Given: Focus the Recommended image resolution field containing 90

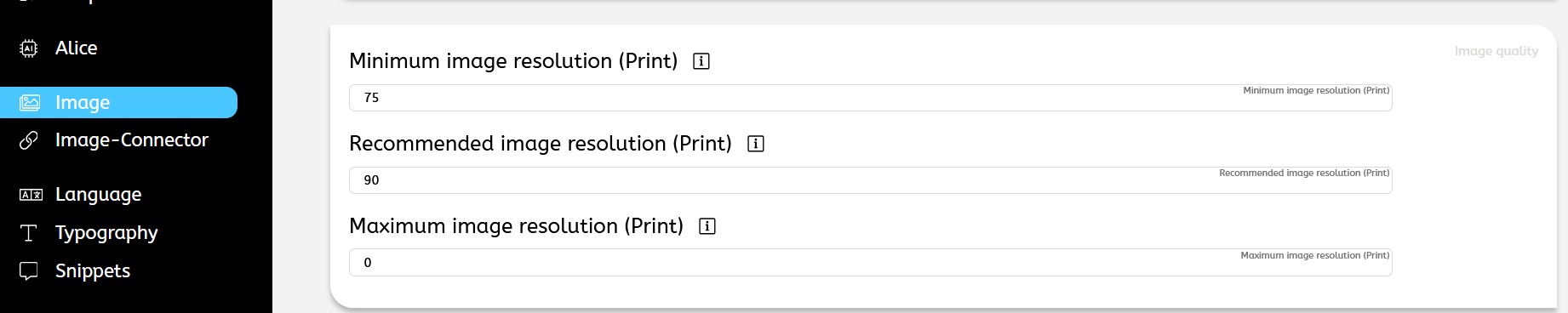Looking at the screenshot, I should pyautogui.click(x=870, y=180).
